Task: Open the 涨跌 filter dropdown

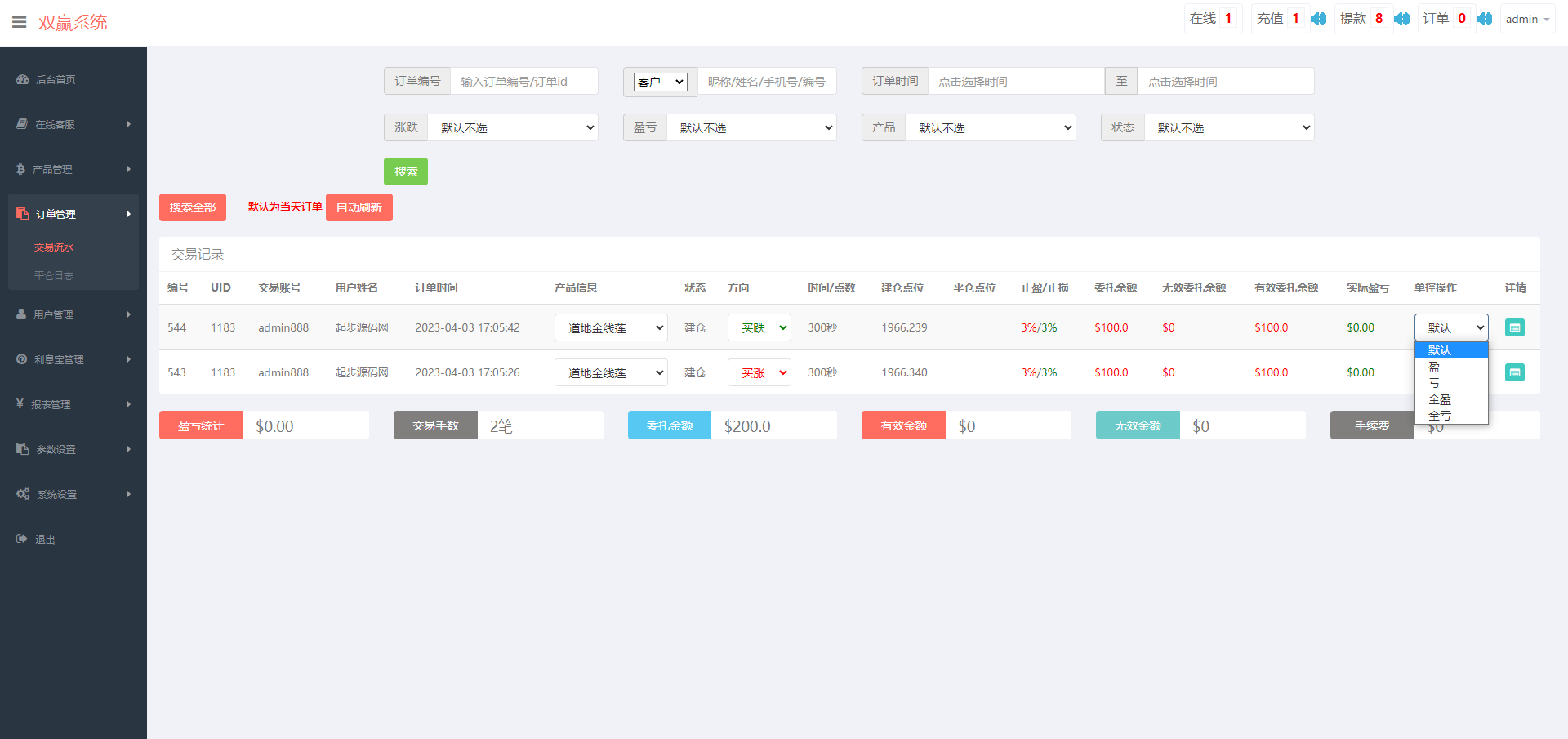Action: click(513, 128)
